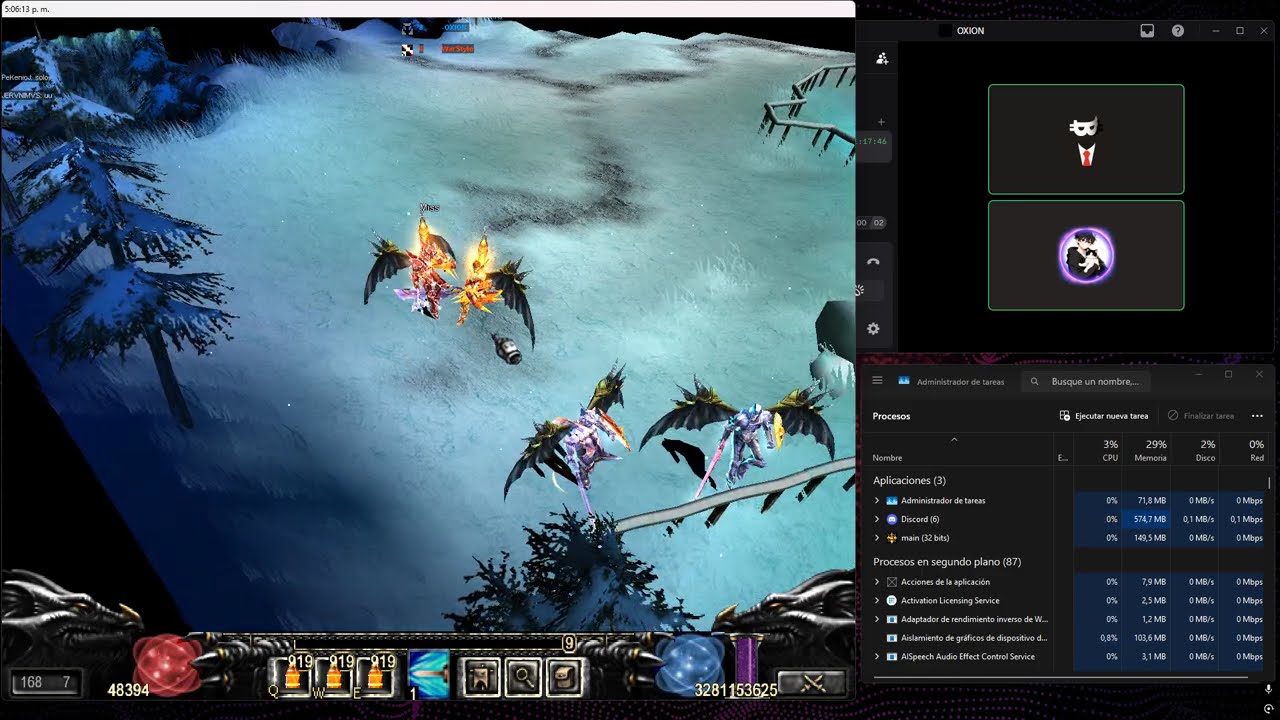Image resolution: width=1280 pixels, height=720 pixels.
Task: Select the masked suit avatar call tile
Action: point(1086,139)
